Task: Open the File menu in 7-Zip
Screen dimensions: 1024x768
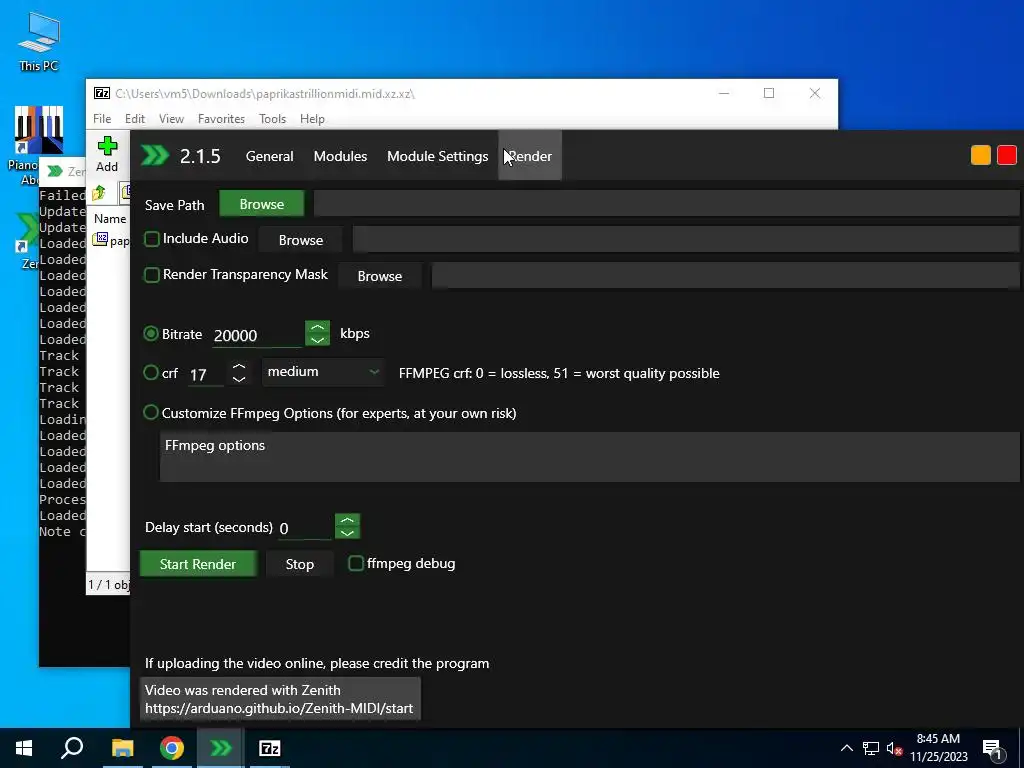Action: click(x=102, y=118)
